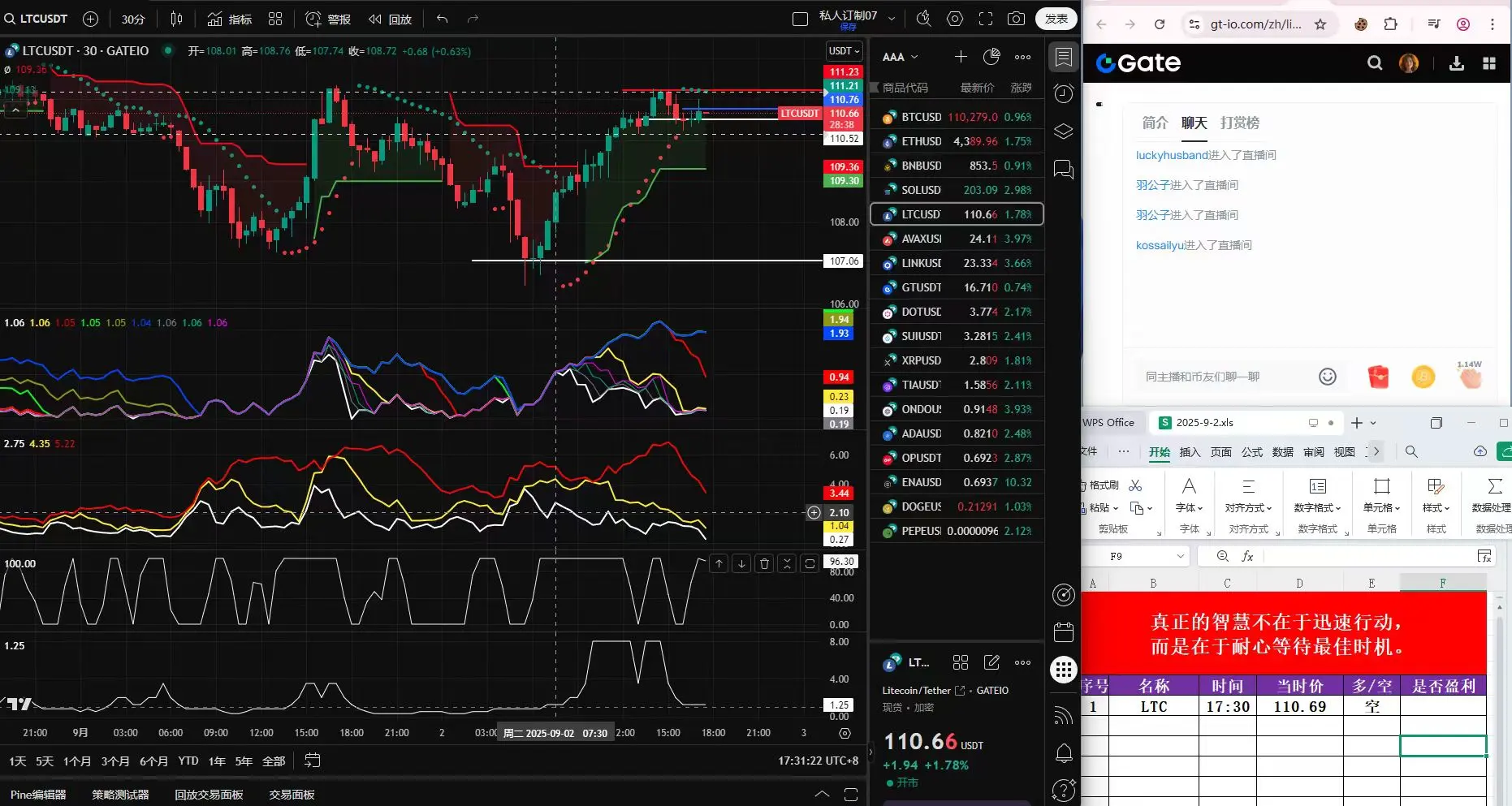Select the layout square icon
Image resolution: width=1512 pixels, height=806 pixels.
click(x=800, y=19)
